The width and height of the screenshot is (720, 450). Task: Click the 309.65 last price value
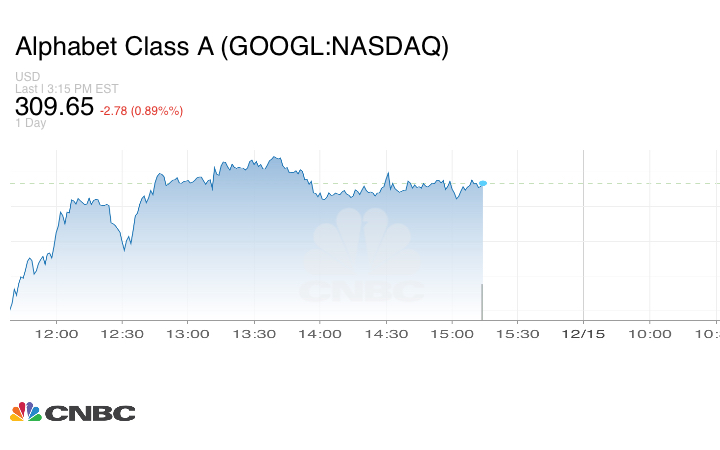[x=54, y=107]
